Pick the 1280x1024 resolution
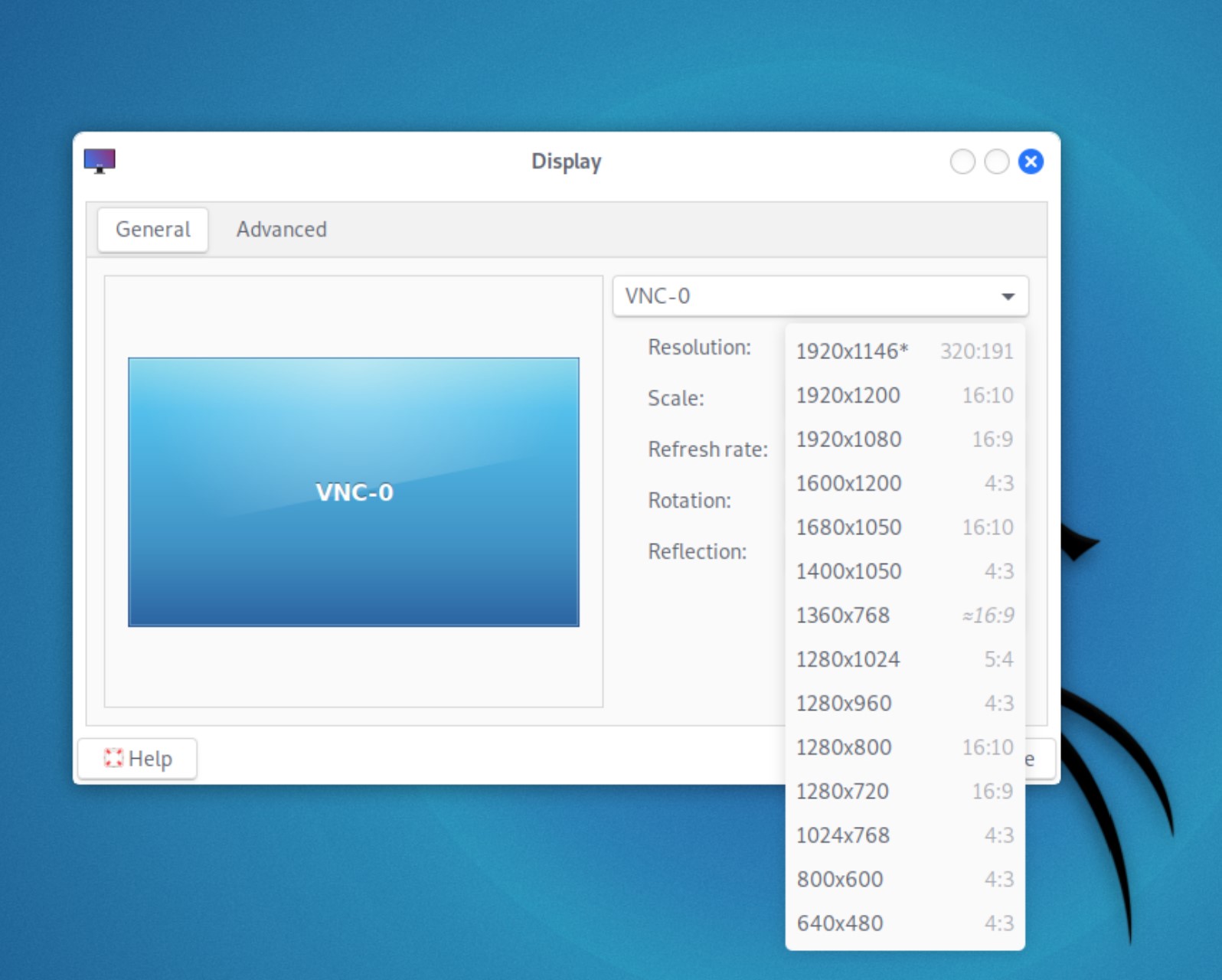Image resolution: width=1222 pixels, height=980 pixels. point(904,660)
